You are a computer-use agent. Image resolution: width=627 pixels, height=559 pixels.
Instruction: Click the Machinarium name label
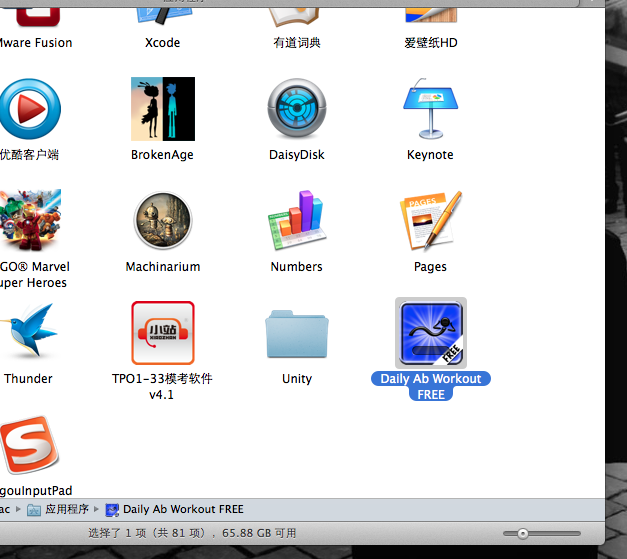[x=163, y=267]
